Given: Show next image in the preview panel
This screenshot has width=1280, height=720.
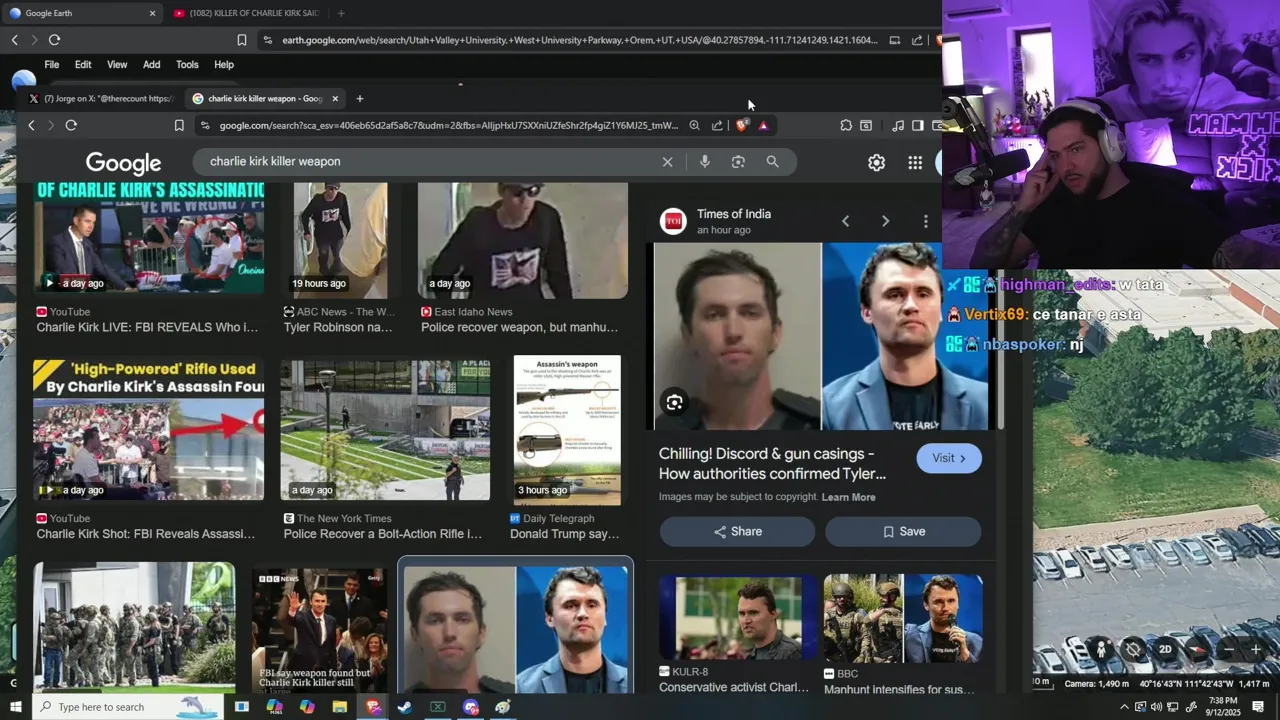Looking at the screenshot, I should (885, 221).
